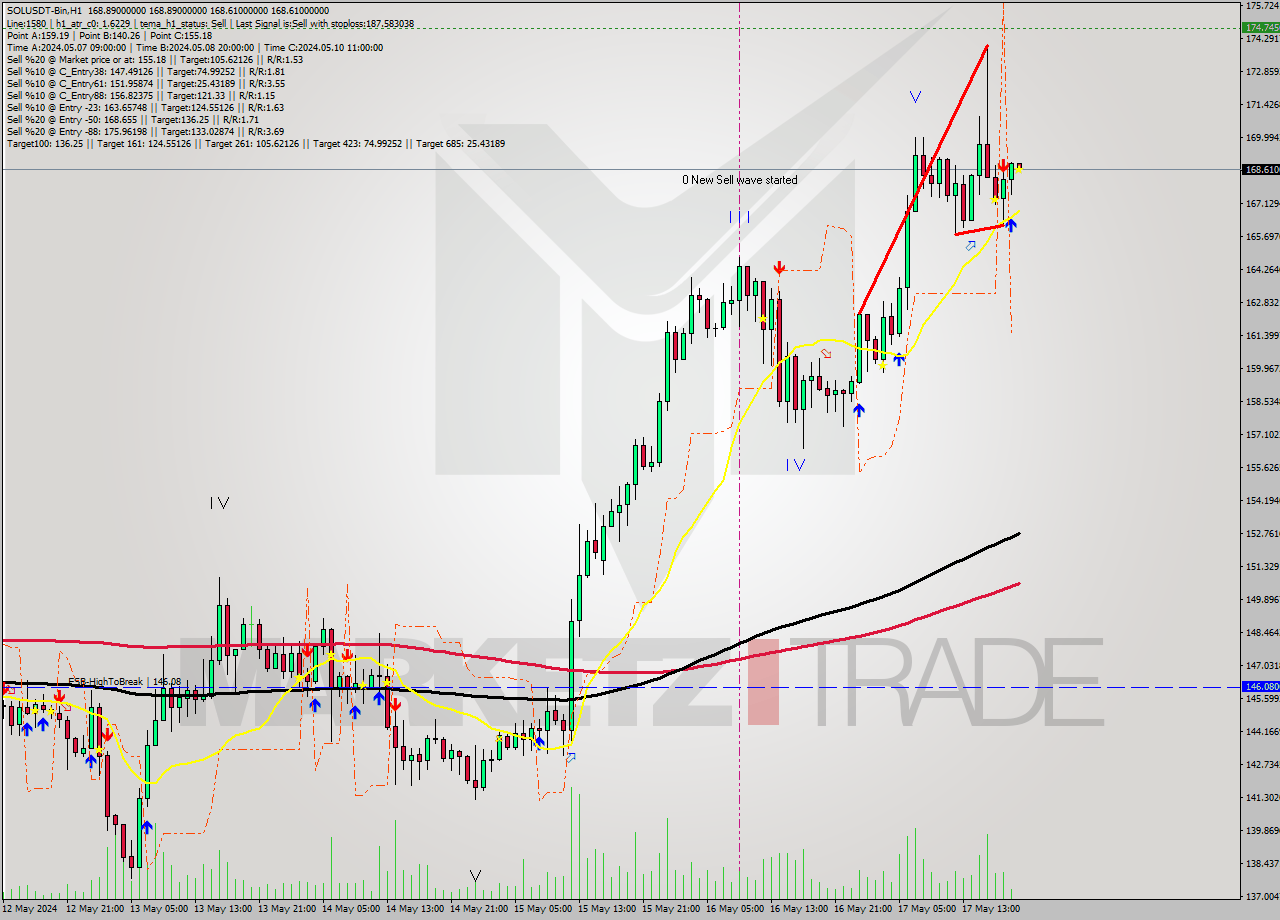Click the green 174.745 price tag
This screenshot has width=1280, height=920.
click(x=1261, y=27)
